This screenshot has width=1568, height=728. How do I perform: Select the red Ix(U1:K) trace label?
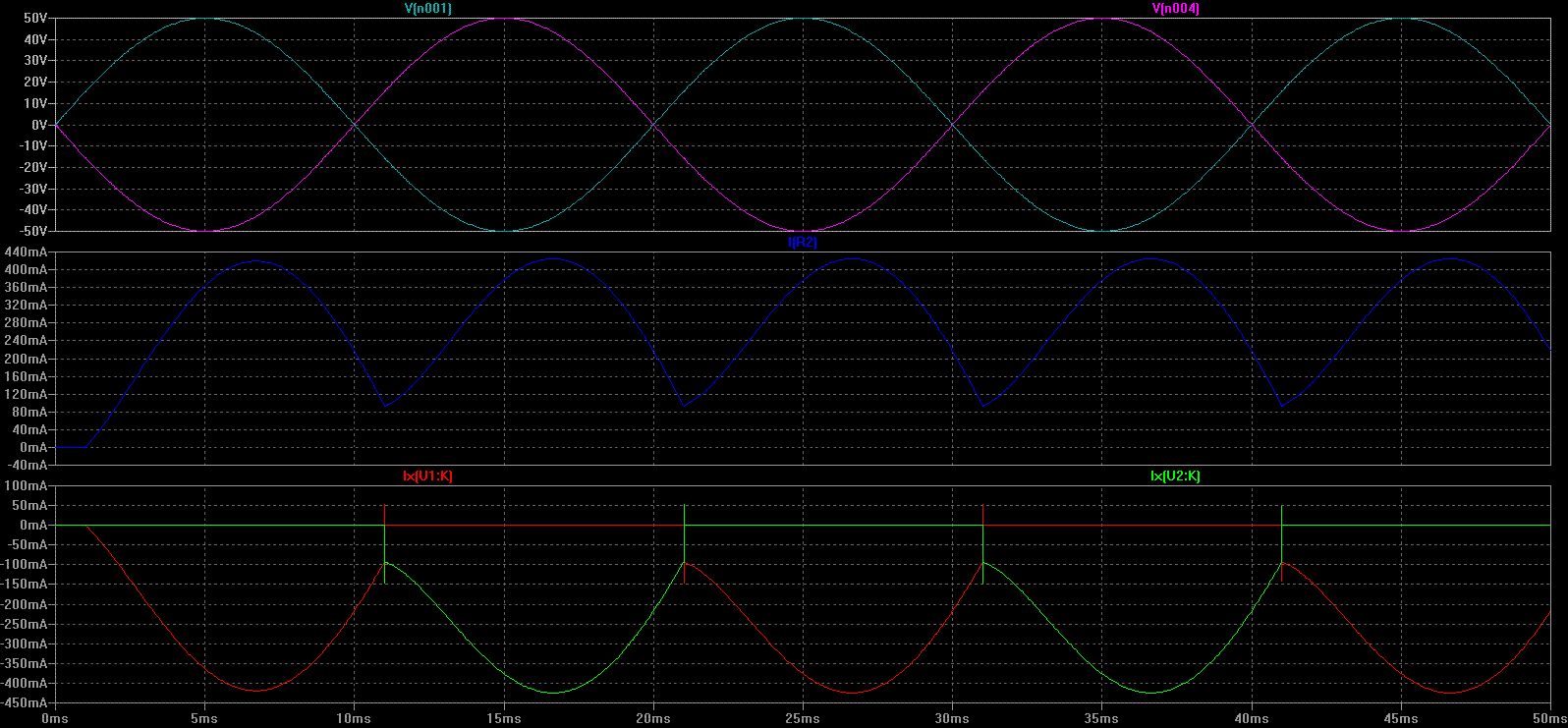click(427, 476)
